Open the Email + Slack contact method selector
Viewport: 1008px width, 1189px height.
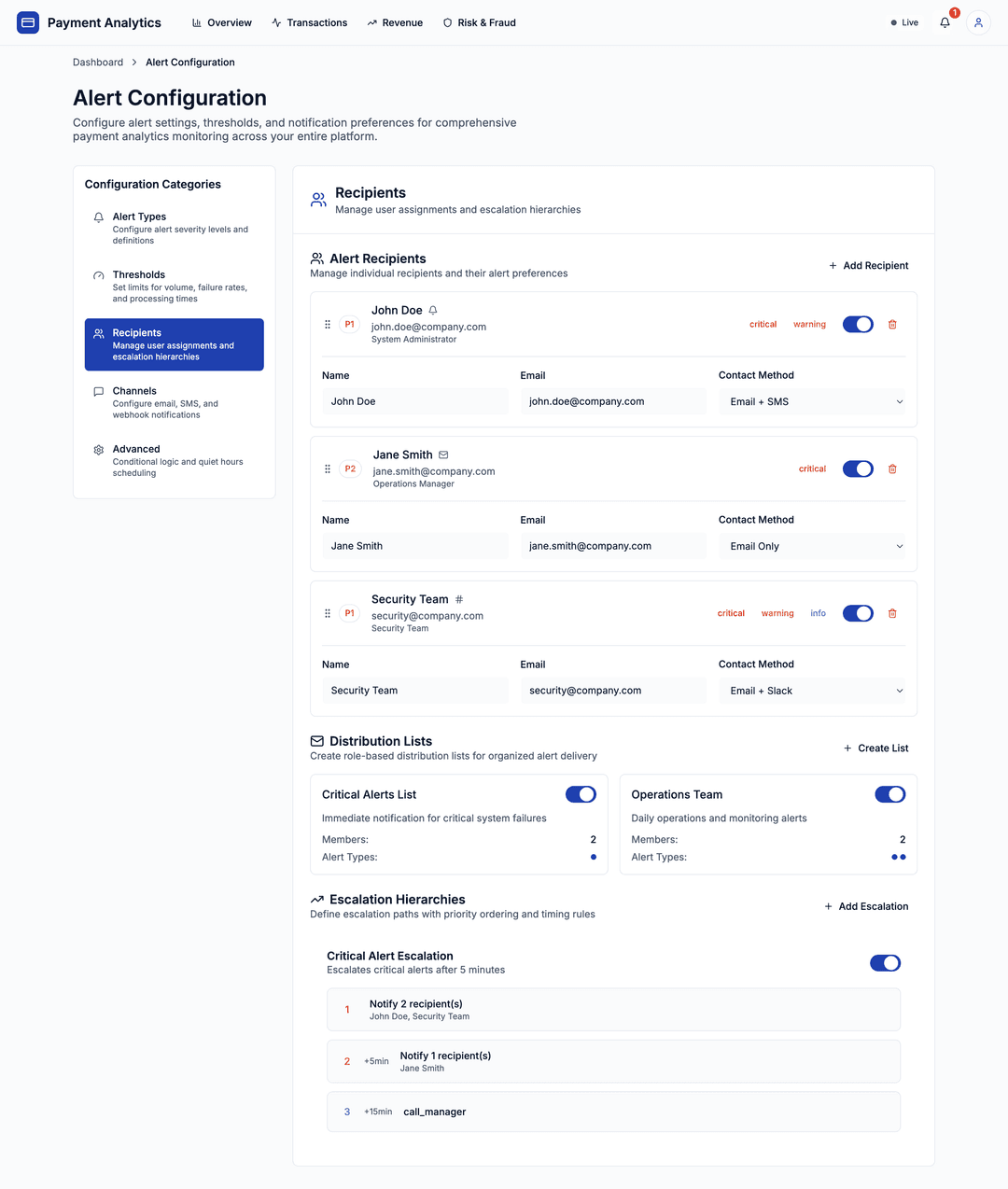coord(812,690)
